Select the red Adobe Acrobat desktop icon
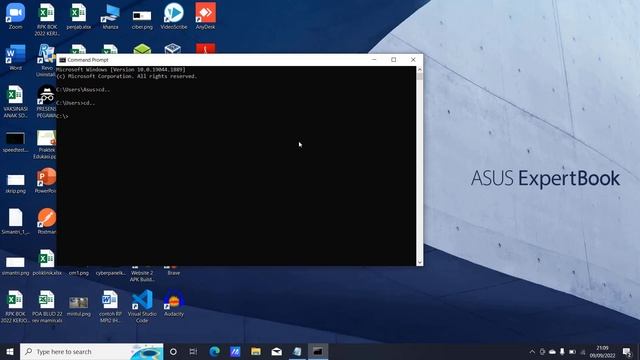 (x=205, y=49)
